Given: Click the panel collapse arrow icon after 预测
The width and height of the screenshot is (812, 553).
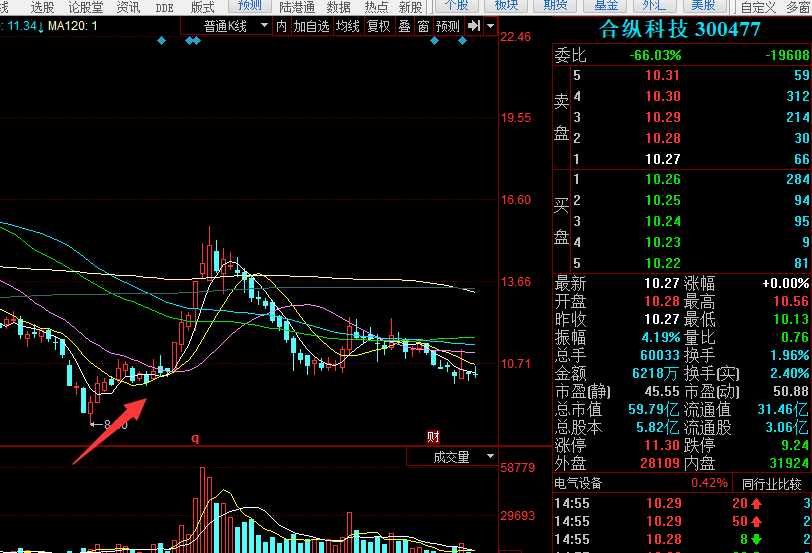Looking at the screenshot, I should (x=474, y=26).
